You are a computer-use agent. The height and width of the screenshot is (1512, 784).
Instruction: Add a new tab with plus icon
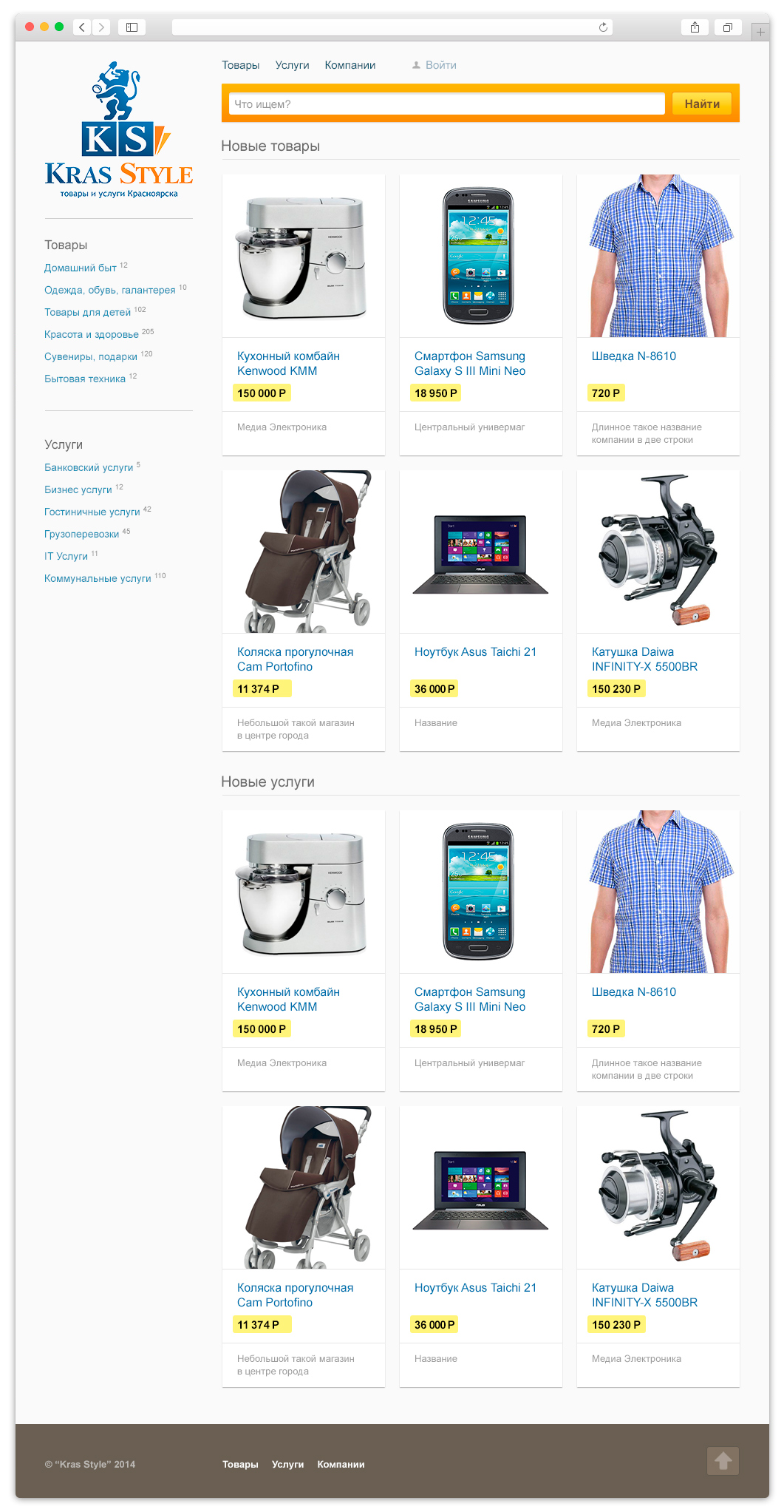coord(760,32)
